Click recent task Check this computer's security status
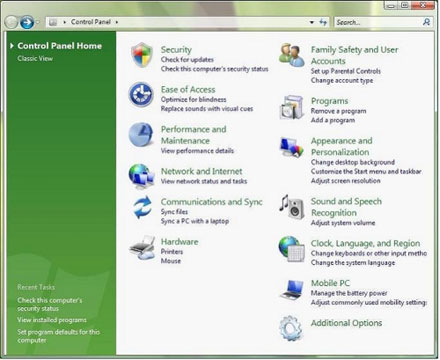This screenshot has width=440, height=360. click(49, 304)
